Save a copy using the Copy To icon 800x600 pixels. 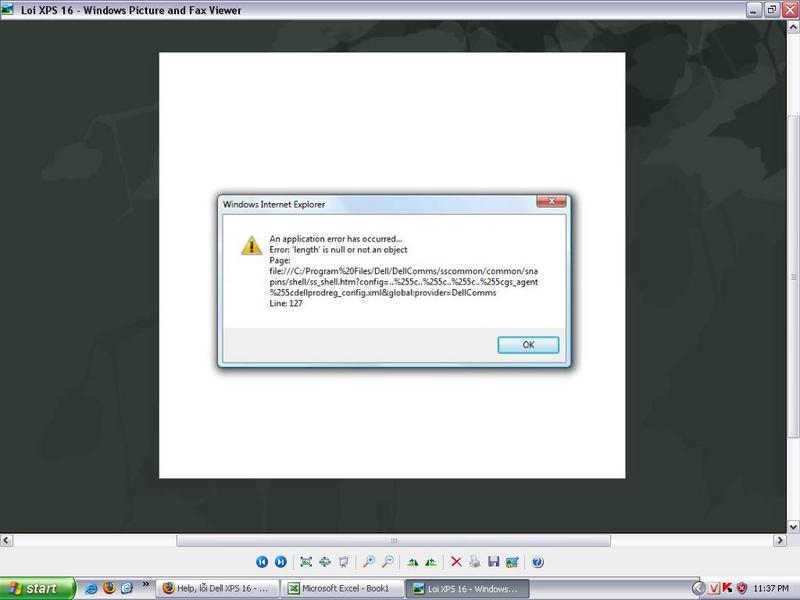[x=494, y=562]
